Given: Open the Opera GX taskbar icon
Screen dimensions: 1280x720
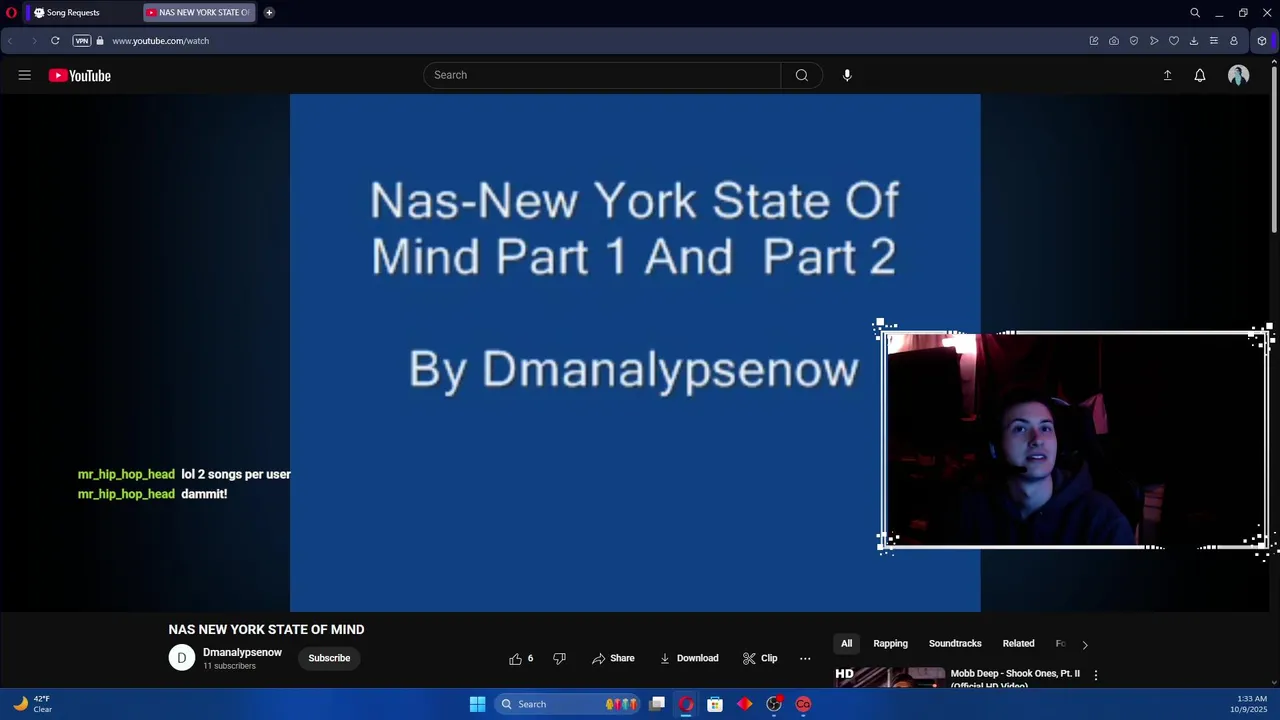Looking at the screenshot, I should (x=686, y=704).
